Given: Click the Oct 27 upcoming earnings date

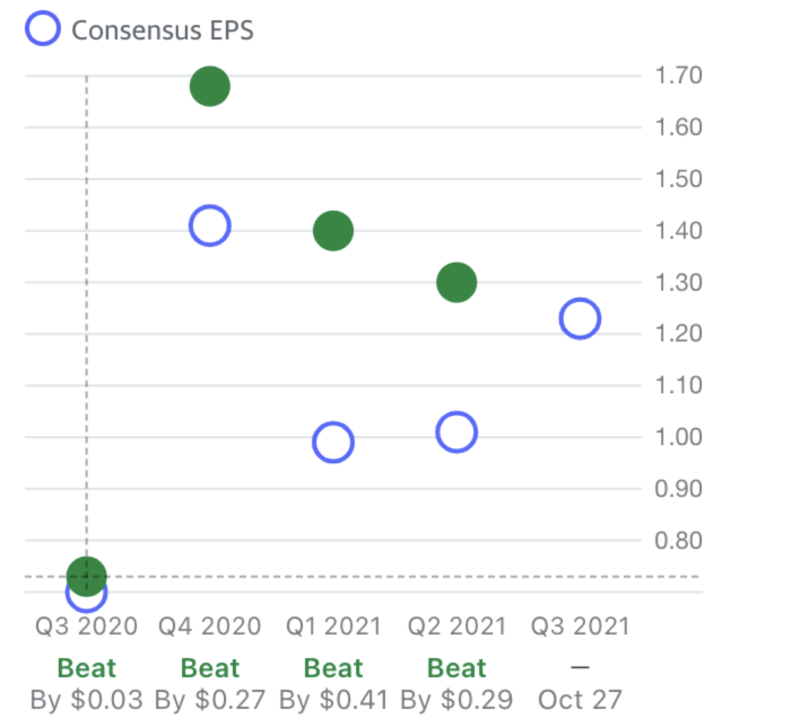Looking at the screenshot, I should tap(580, 699).
